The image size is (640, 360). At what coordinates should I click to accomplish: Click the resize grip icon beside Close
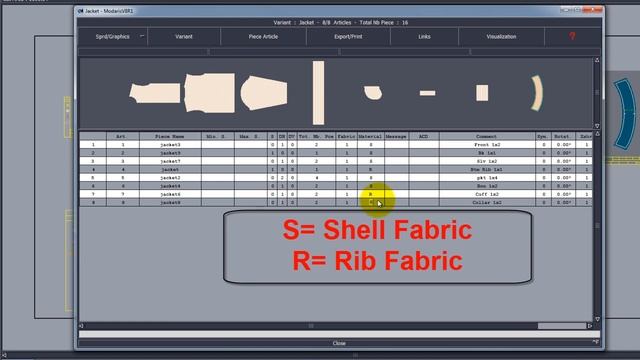click(x=596, y=342)
